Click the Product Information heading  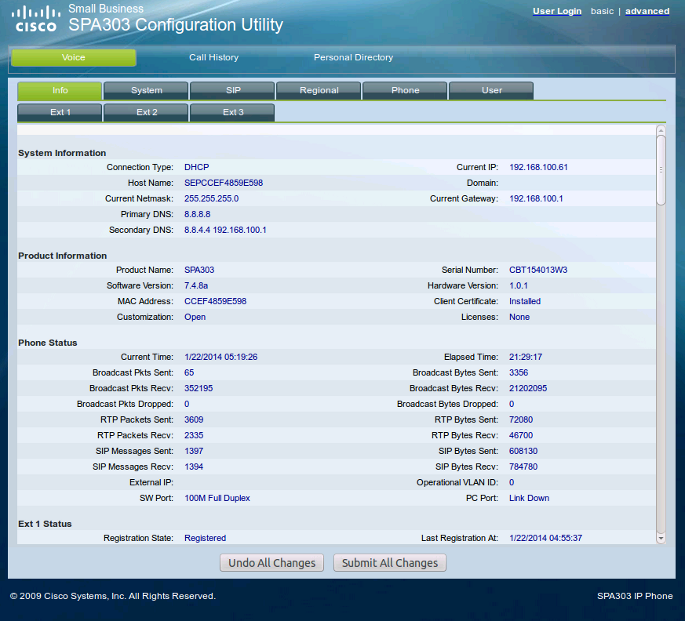pyautogui.click(x=62, y=256)
